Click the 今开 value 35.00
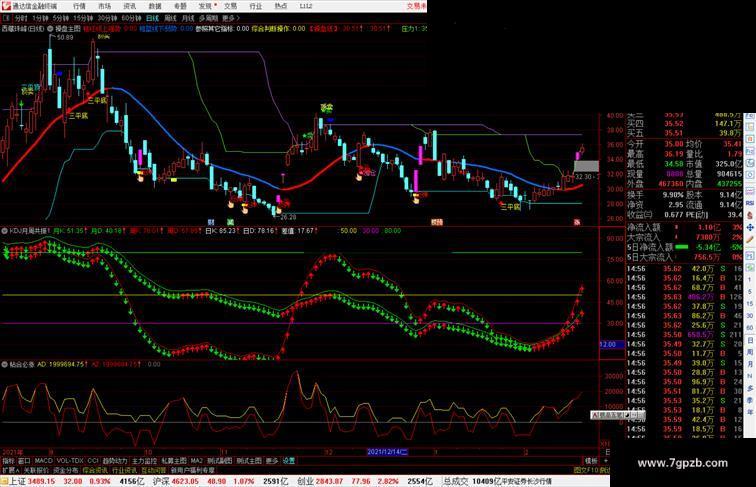The height and width of the screenshot is (487, 756). click(x=674, y=144)
